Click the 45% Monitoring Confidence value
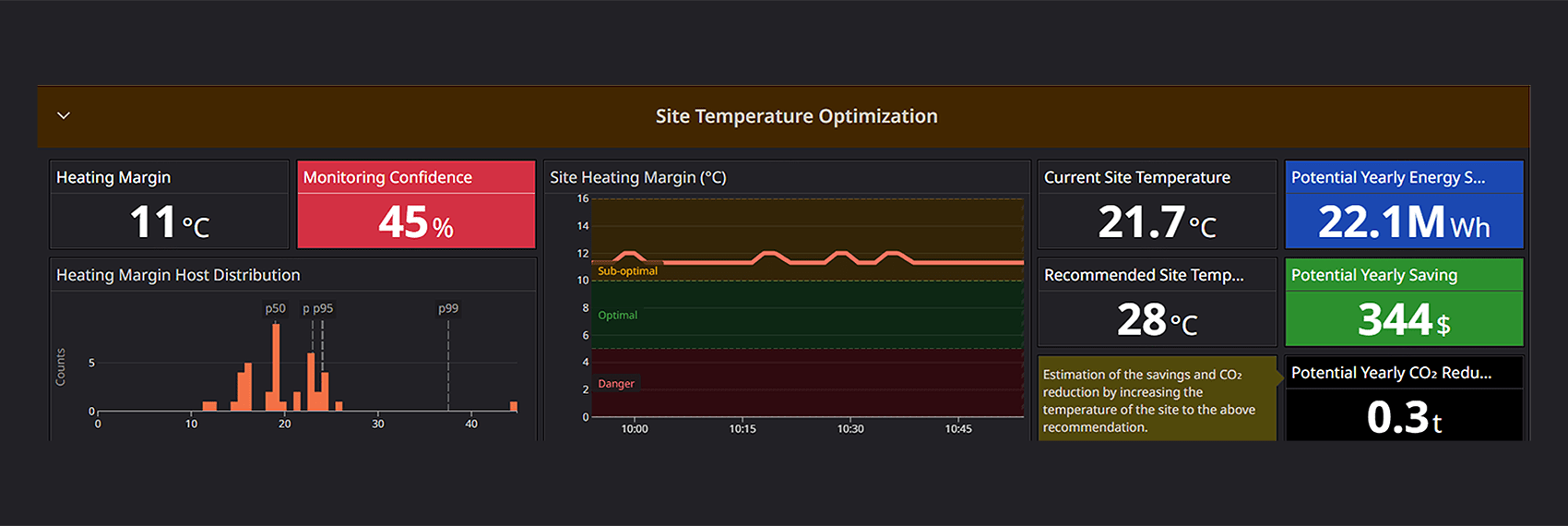Screen dimensions: 1568x526 coord(416,222)
